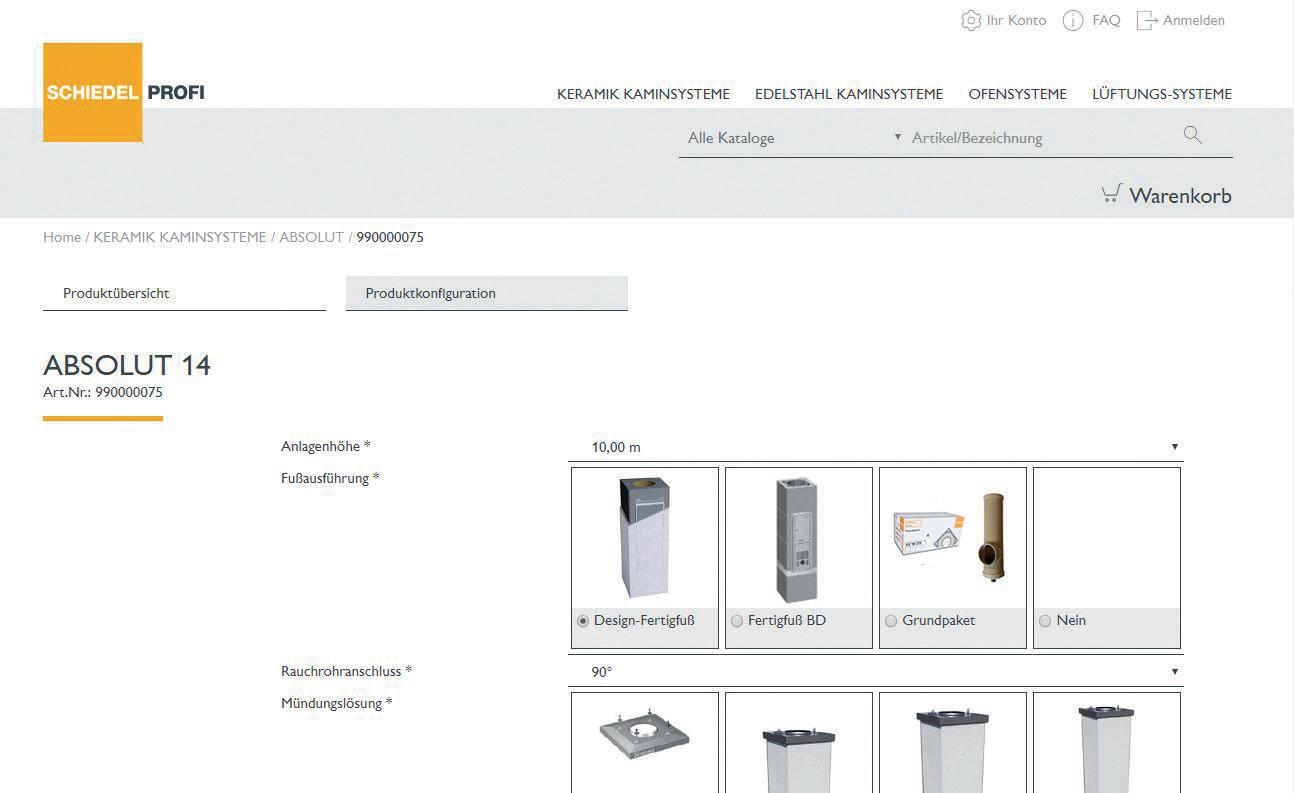
Task: Select the Grundpaket radio button
Action: (x=891, y=621)
